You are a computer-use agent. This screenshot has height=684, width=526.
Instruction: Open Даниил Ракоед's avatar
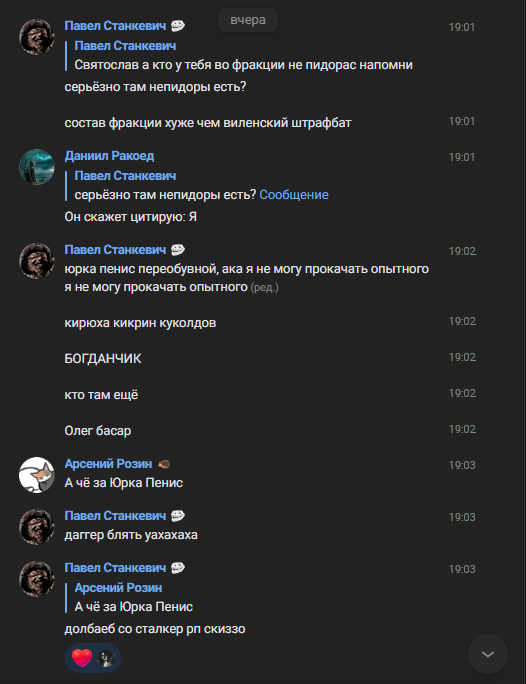coord(37,167)
